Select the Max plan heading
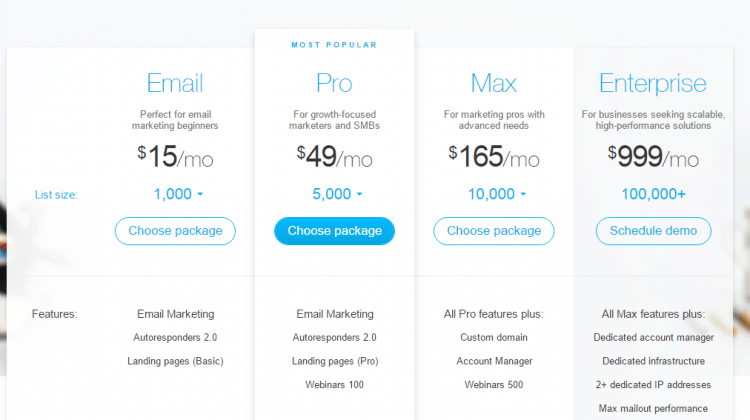The width and height of the screenshot is (750, 420). (494, 83)
